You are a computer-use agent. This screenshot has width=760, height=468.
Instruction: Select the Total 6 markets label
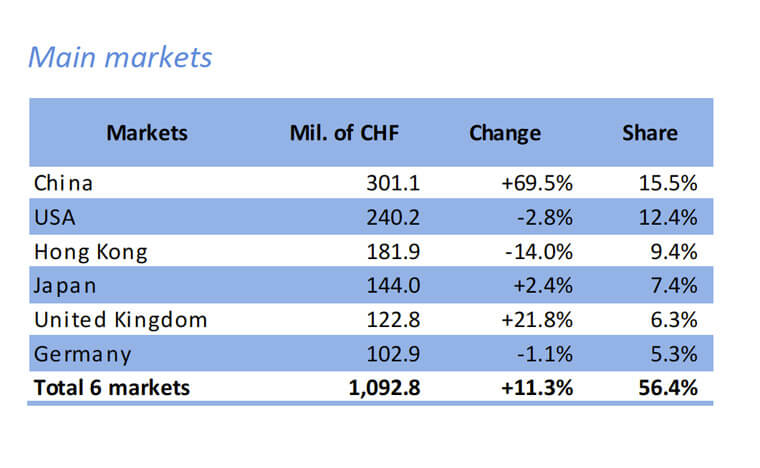111,388
